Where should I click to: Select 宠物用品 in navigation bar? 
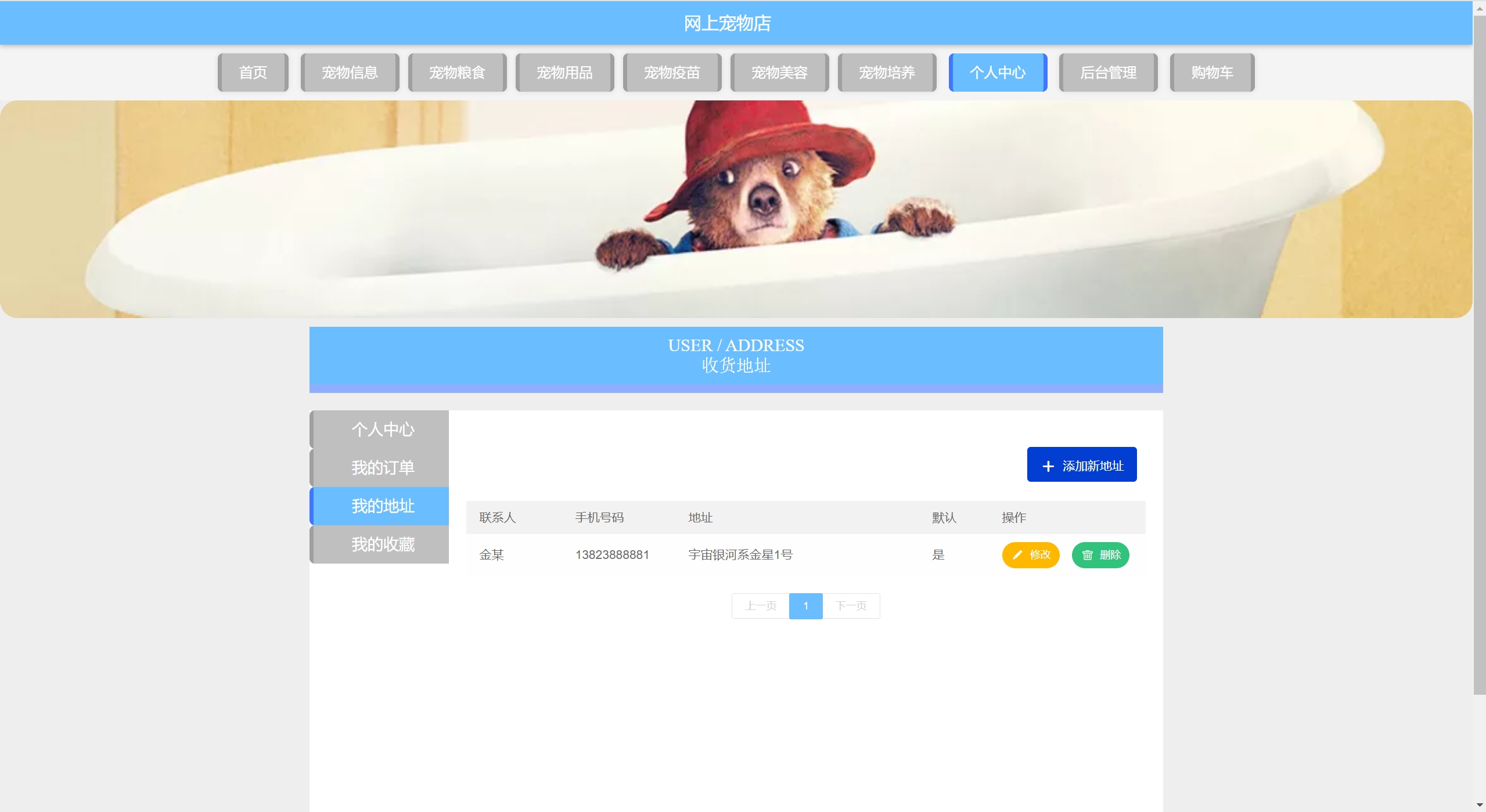pyautogui.click(x=564, y=73)
